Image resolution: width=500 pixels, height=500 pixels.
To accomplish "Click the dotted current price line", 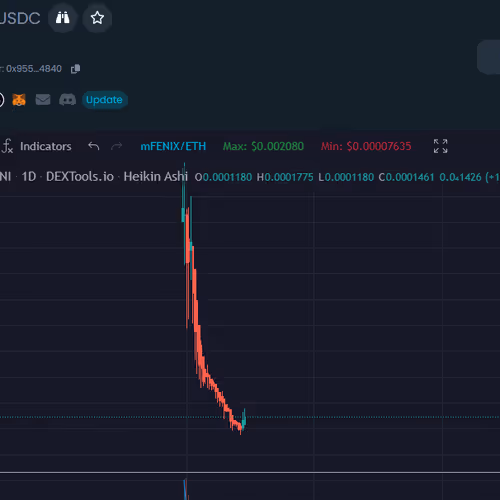I will pos(367,417).
